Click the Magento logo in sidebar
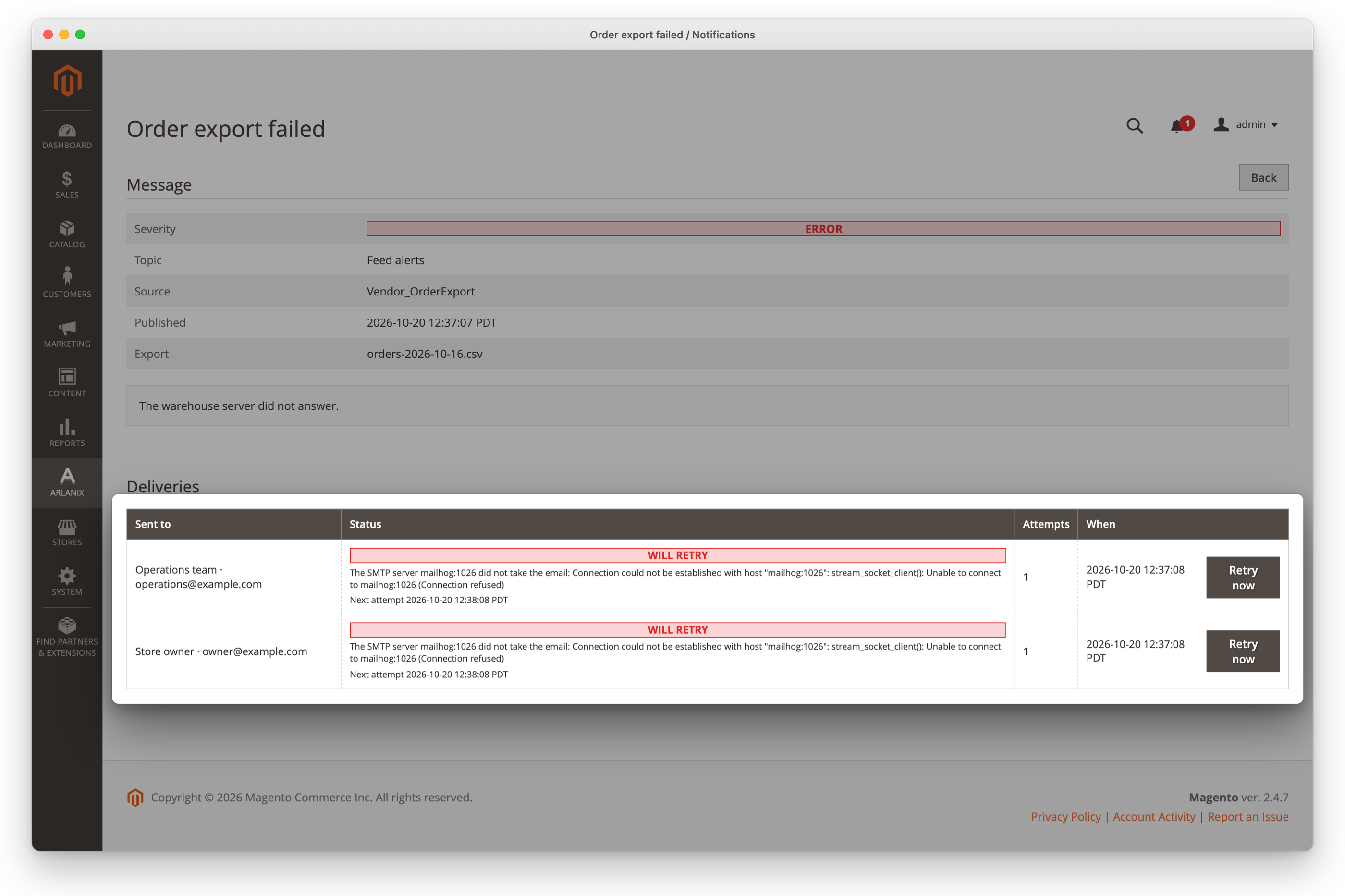 67,81
